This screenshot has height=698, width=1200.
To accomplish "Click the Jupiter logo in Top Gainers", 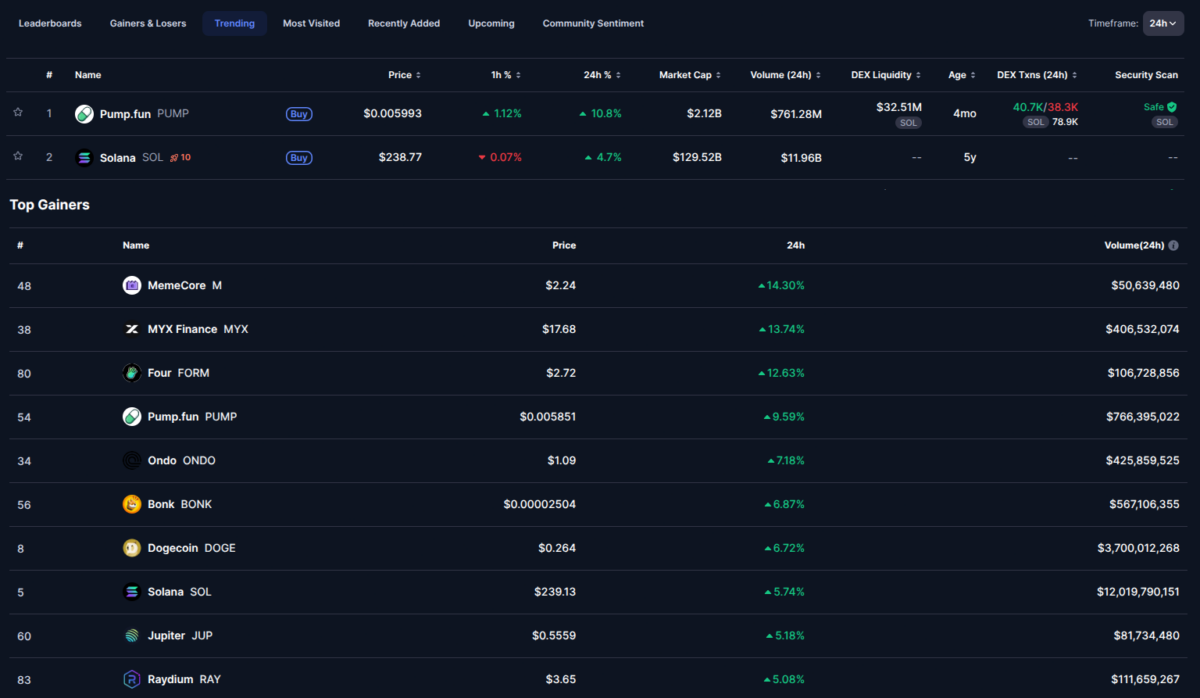I will [x=131, y=635].
